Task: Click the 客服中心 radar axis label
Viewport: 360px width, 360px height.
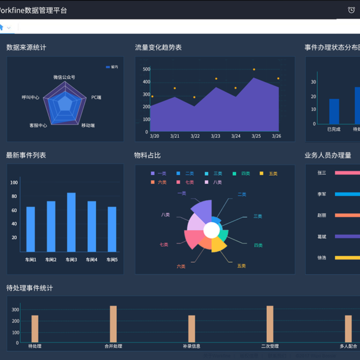Action: (x=38, y=126)
